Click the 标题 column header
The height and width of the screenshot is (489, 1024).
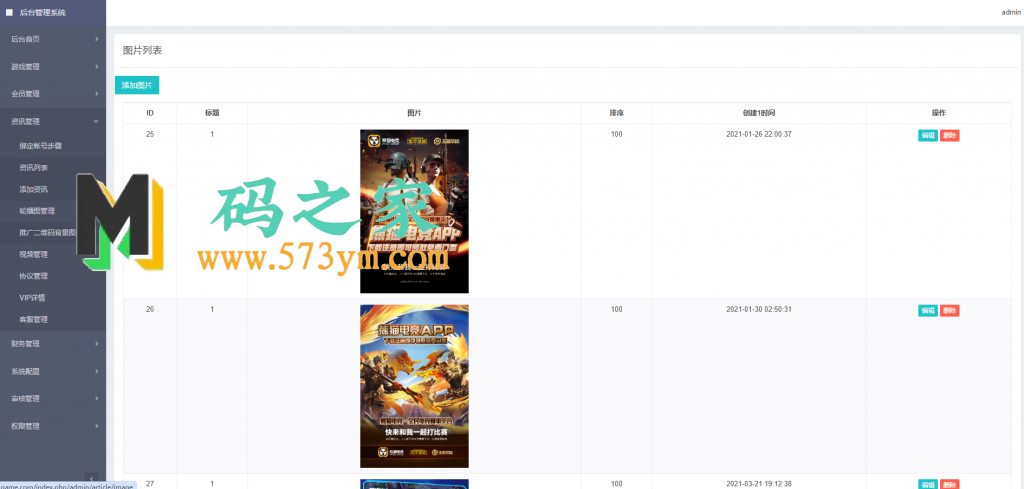(212, 113)
